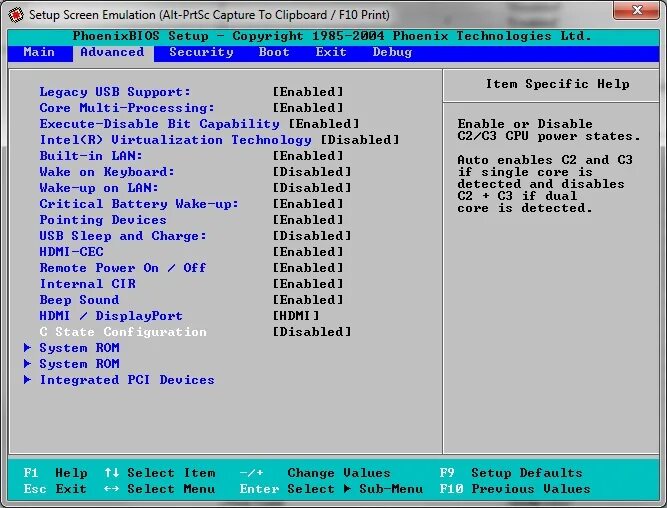Screen dimensions: 667x508
Task: Toggle Core Multi-Processing Enabled value
Action: click(308, 108)
